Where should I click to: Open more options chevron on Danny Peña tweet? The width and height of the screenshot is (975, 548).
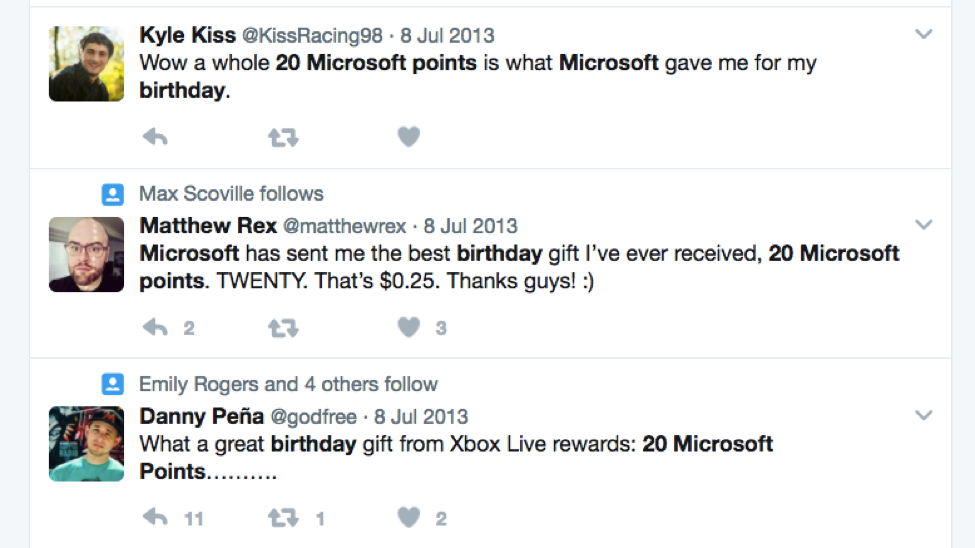[x=924, y=415]
